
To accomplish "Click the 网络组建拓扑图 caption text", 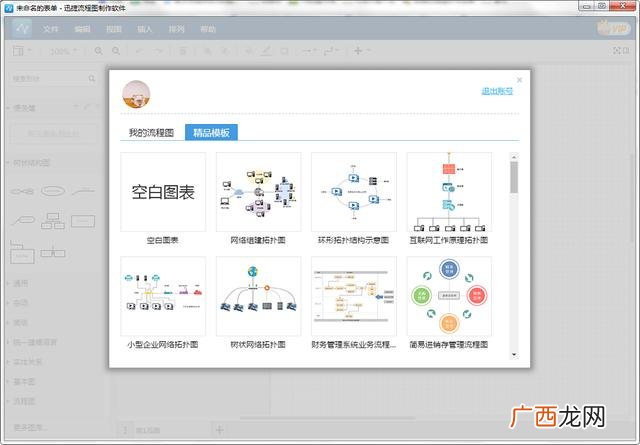I will click(x=258, y=240).
